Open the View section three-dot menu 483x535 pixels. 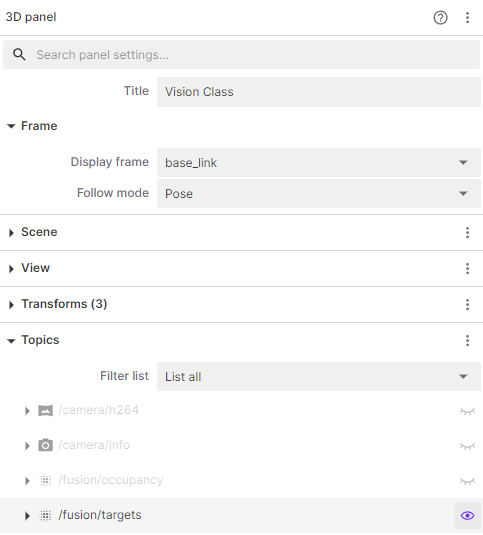(x=467, y=269)
